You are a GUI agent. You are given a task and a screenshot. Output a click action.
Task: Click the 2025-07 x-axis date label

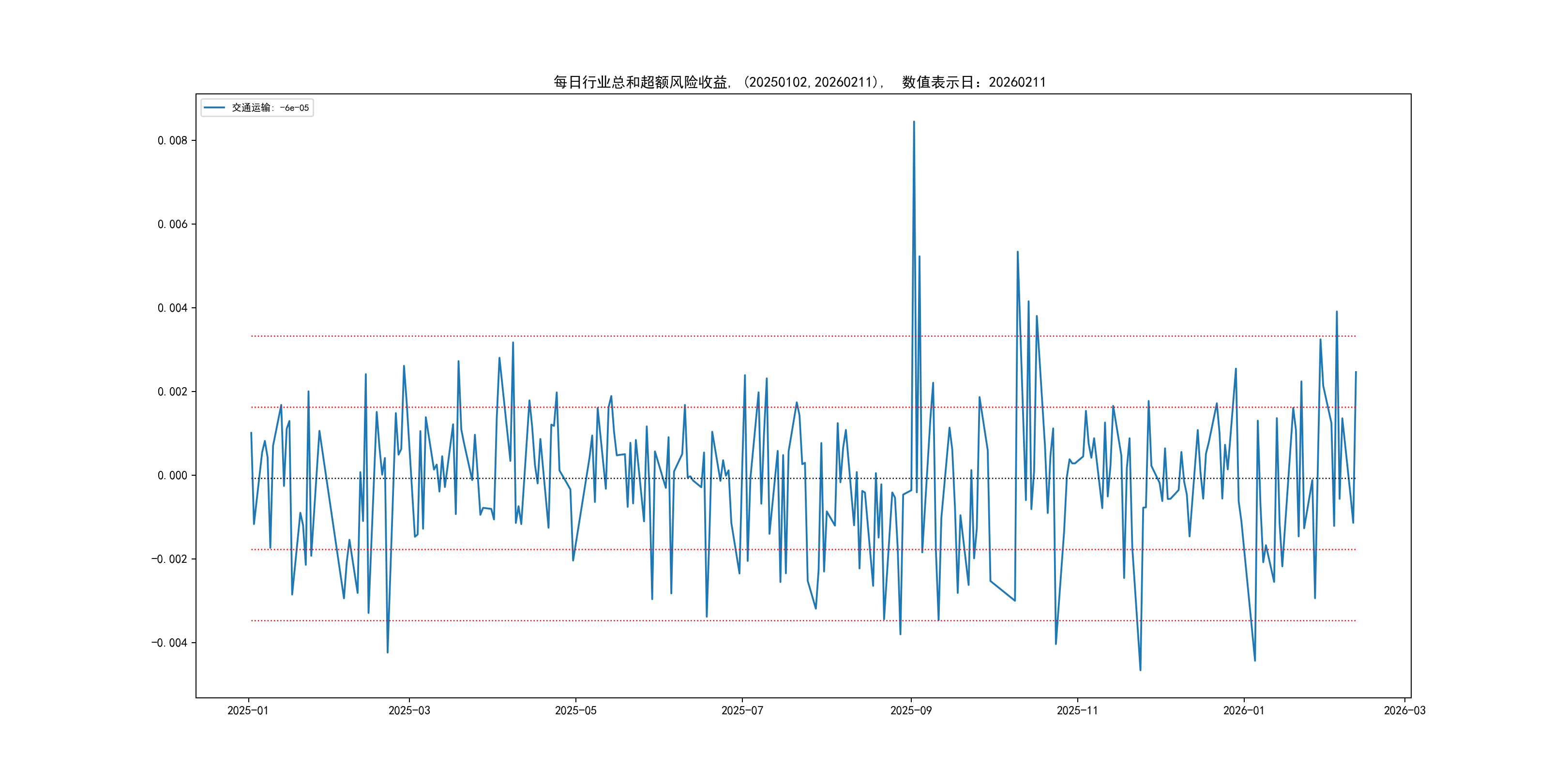point(742,710)
